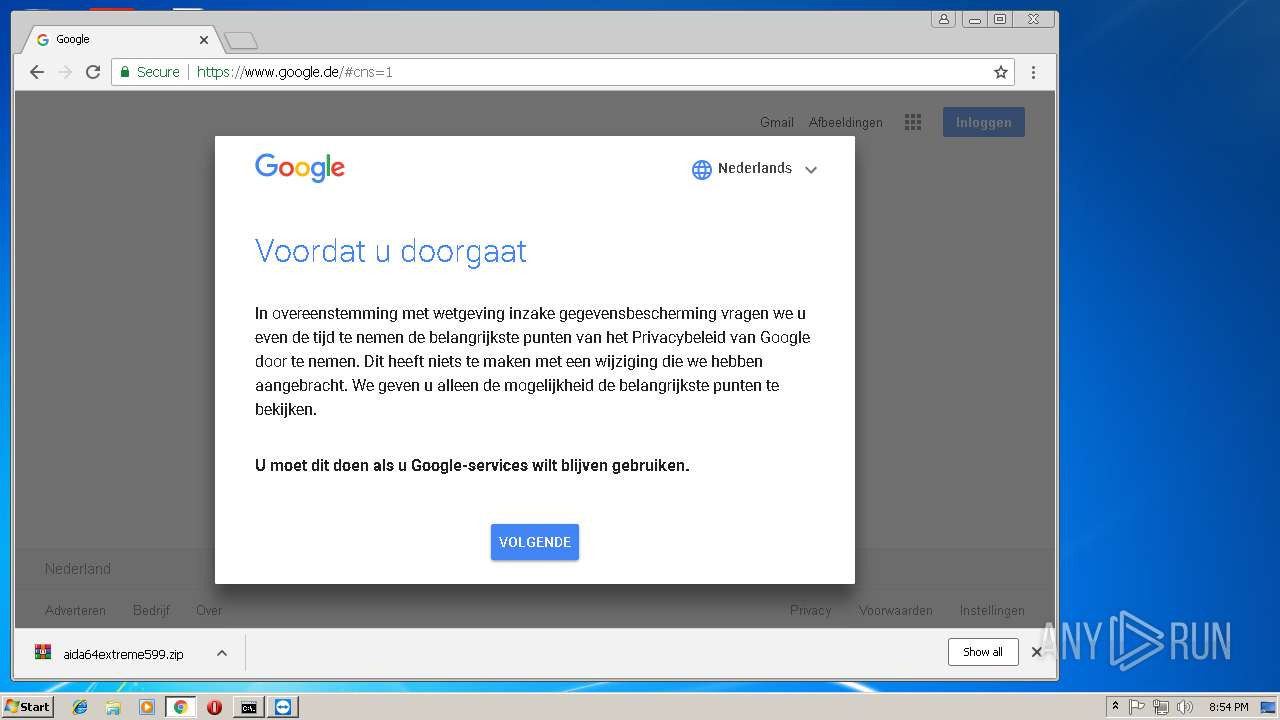This screenshot has width=1280, height=720.
Task: Open media player taskbar icon
Action: [147, 707]
